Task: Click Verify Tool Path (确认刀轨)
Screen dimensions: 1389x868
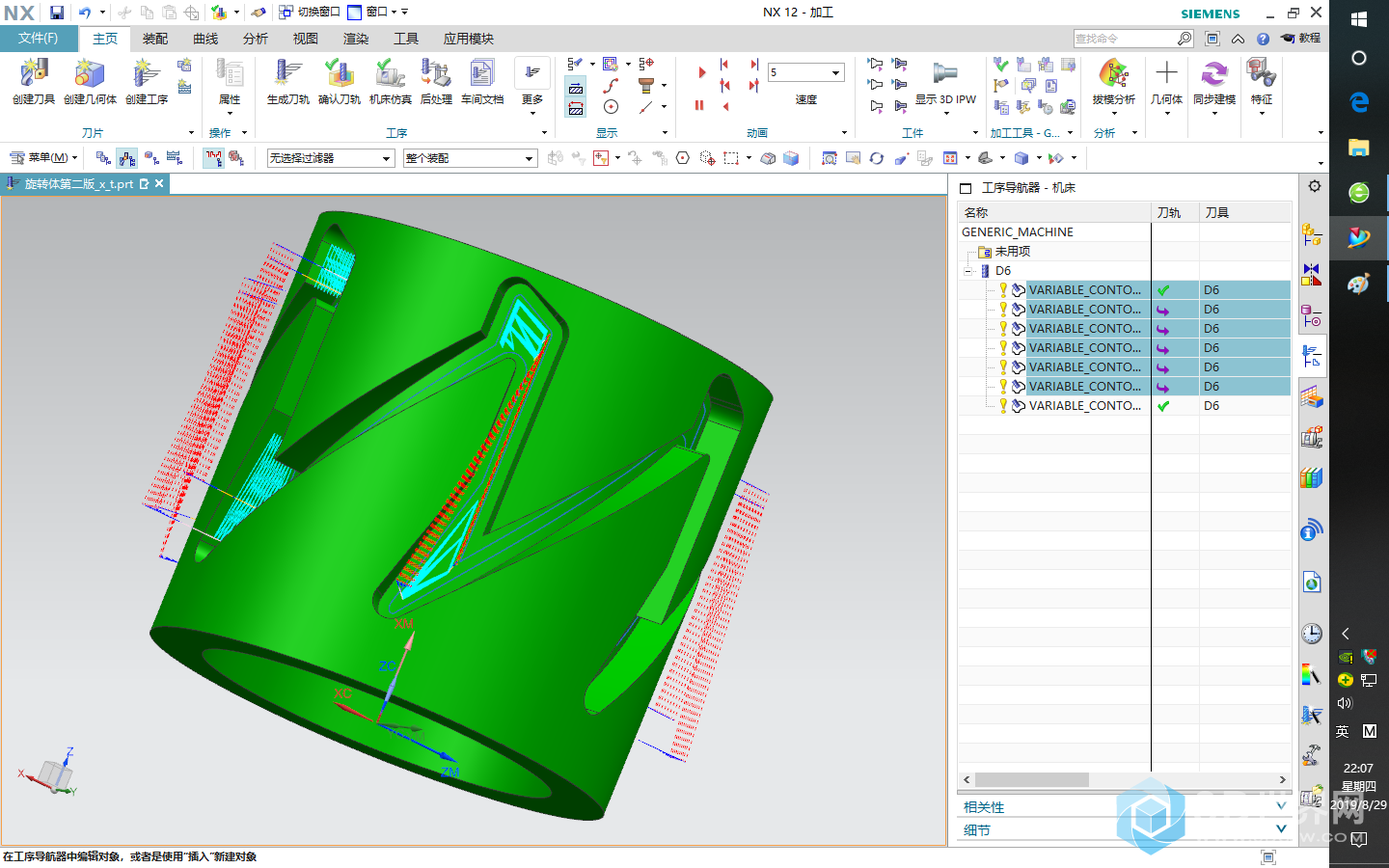Action: (x=340, y=81)
